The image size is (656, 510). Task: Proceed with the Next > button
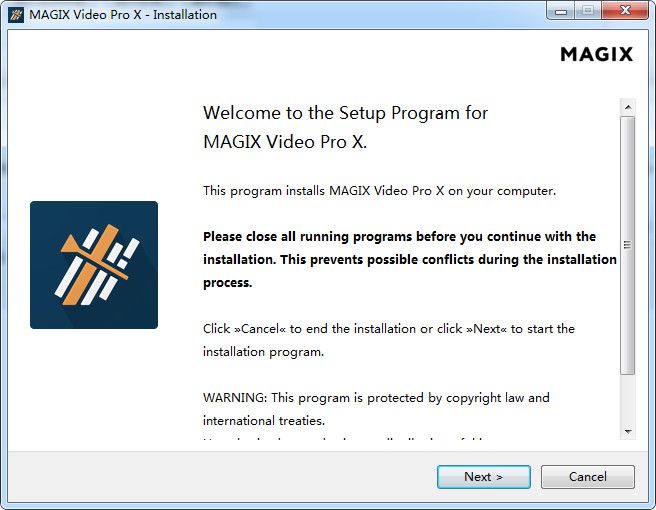[484, 477]
